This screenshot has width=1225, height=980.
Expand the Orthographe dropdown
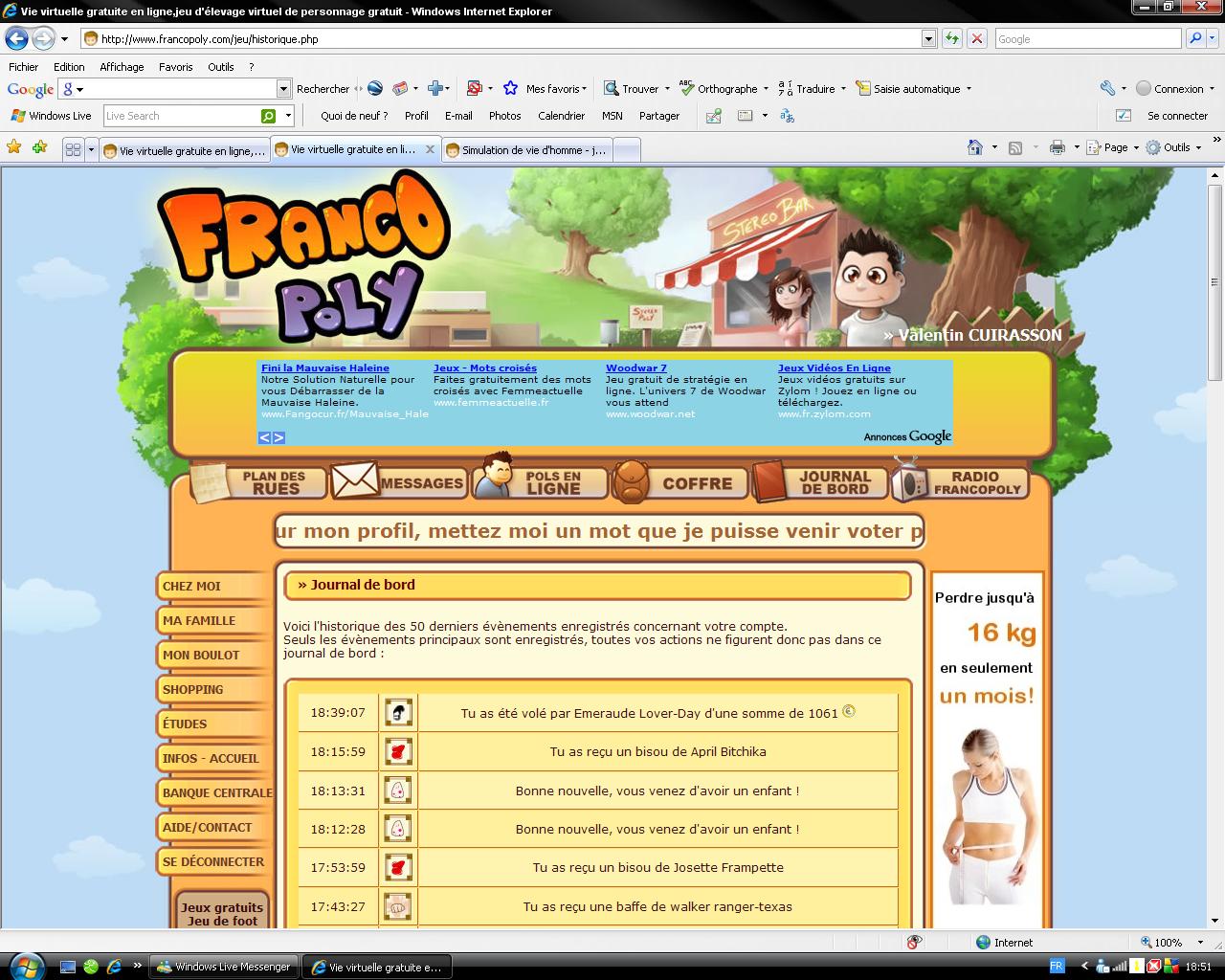(x=766, y=89)
